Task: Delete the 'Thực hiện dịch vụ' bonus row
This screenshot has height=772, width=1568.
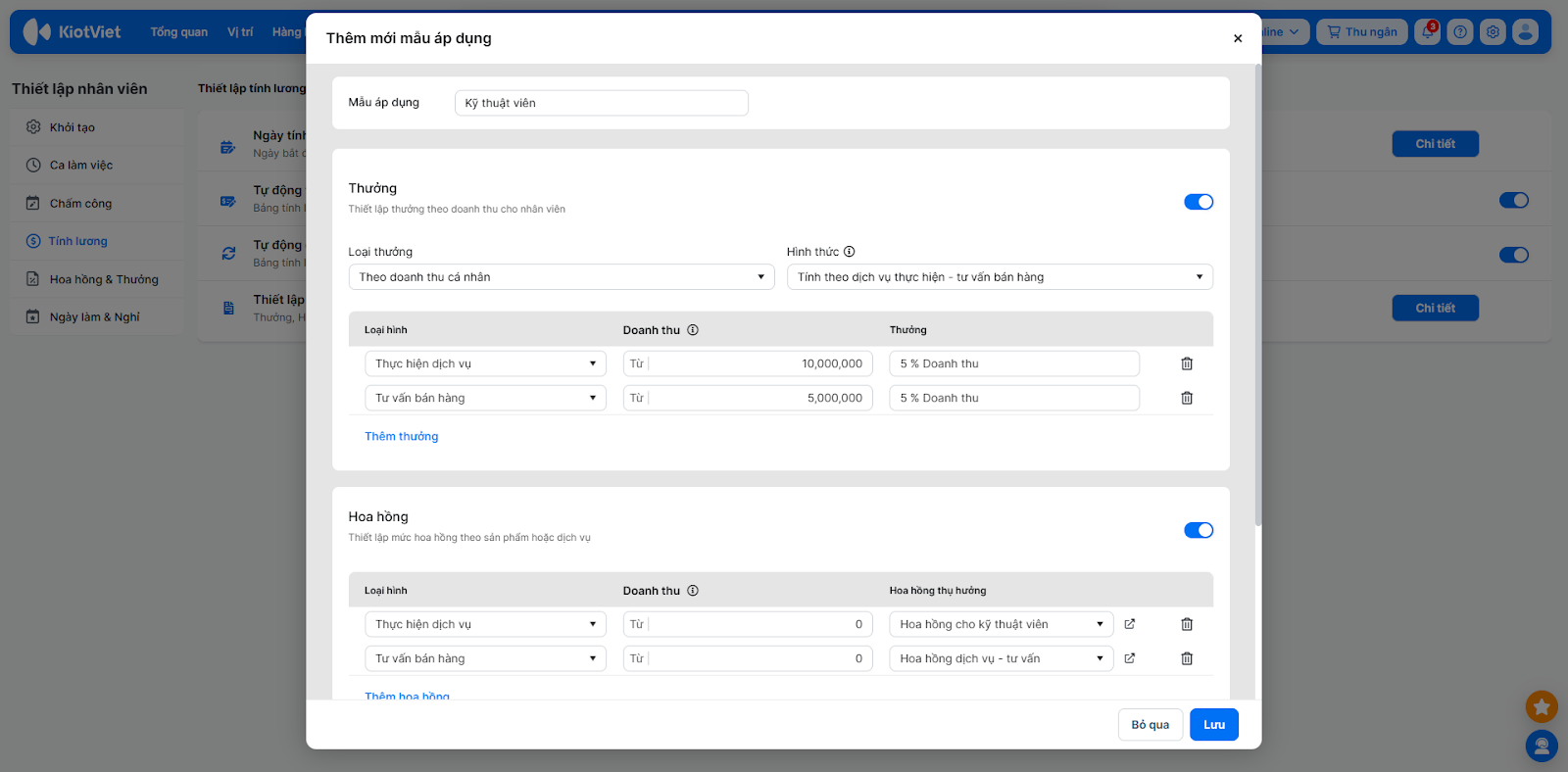Action: tap(1187, 363)
